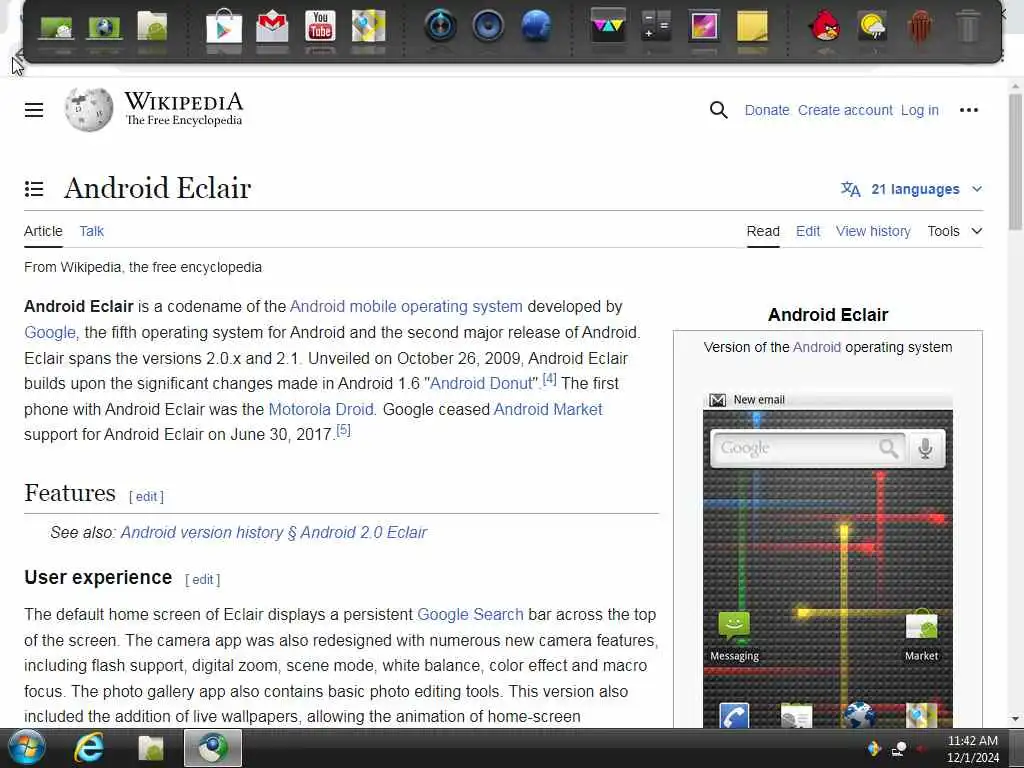Click the Donate link
The width and height of the screenshot is (1024, 768).
click(767, 110)
